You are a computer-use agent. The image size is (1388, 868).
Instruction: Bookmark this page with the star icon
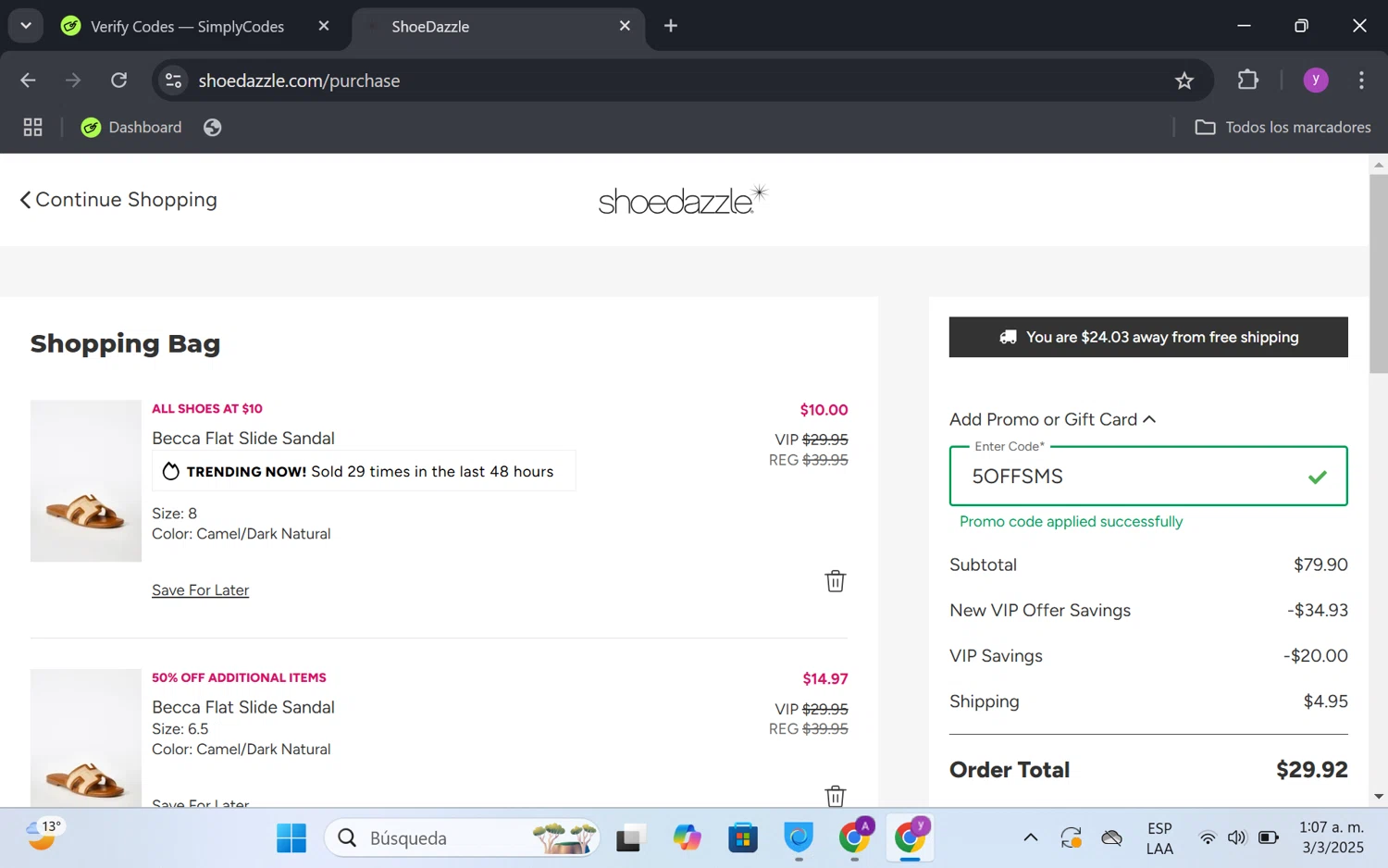1184,81
